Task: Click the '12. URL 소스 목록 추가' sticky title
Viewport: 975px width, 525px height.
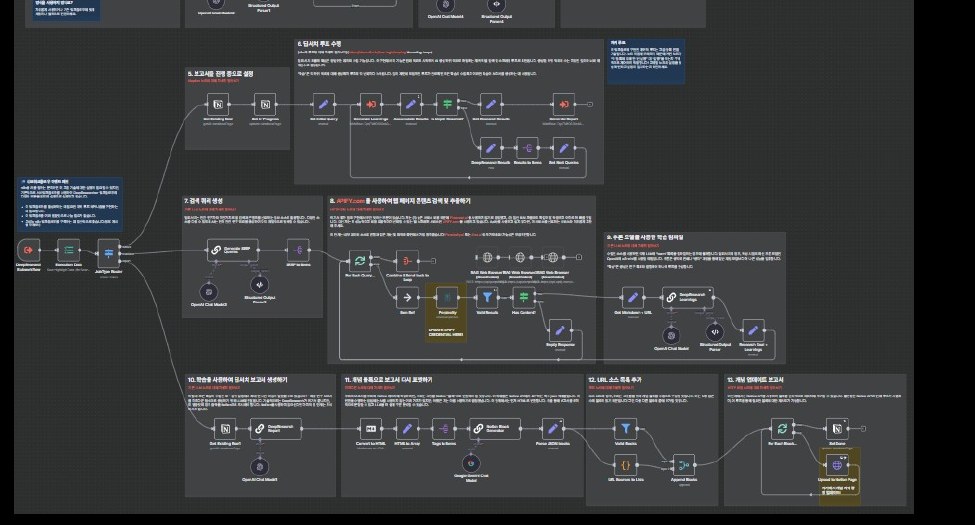Action: 615,379
